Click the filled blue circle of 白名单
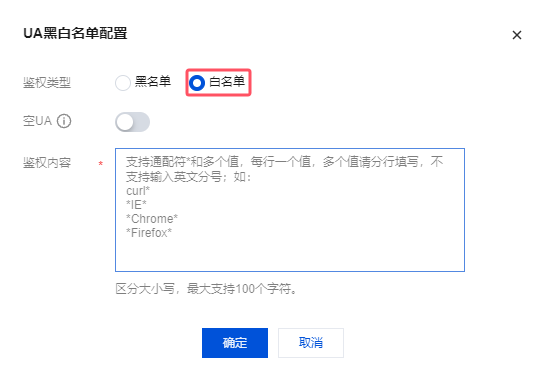The height and width of the screenshot is (378, 544). tap(197, 83)
